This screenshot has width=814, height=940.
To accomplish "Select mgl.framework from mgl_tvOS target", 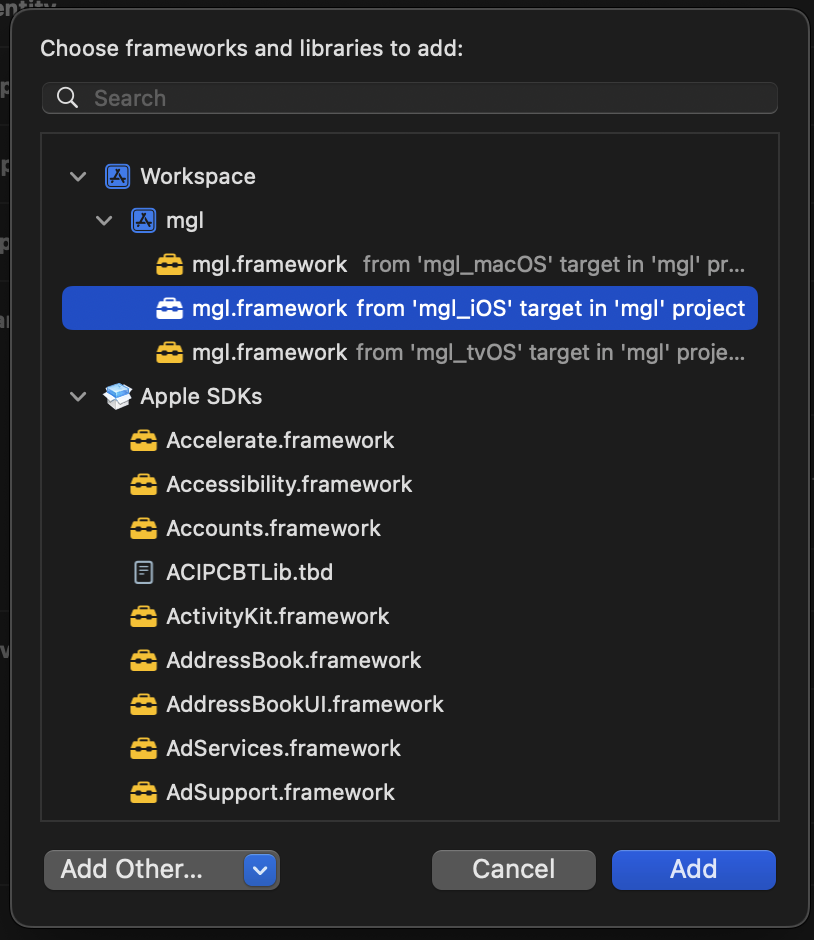I will pyautogui.click(x=410, y=352).
